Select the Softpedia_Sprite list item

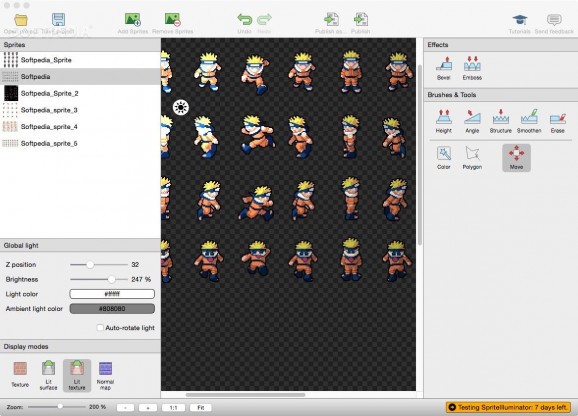coord(80,60)
